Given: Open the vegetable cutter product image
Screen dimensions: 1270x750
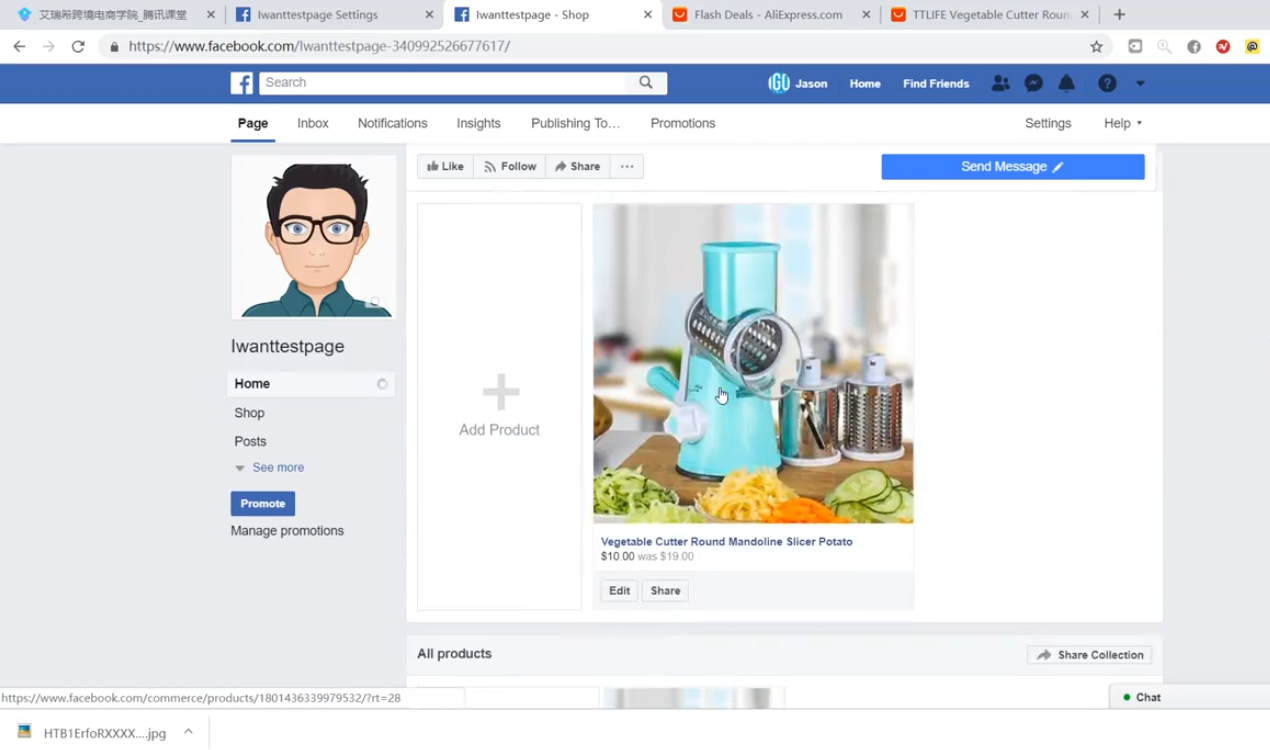Looking at the screenshot, I should 753,363.
